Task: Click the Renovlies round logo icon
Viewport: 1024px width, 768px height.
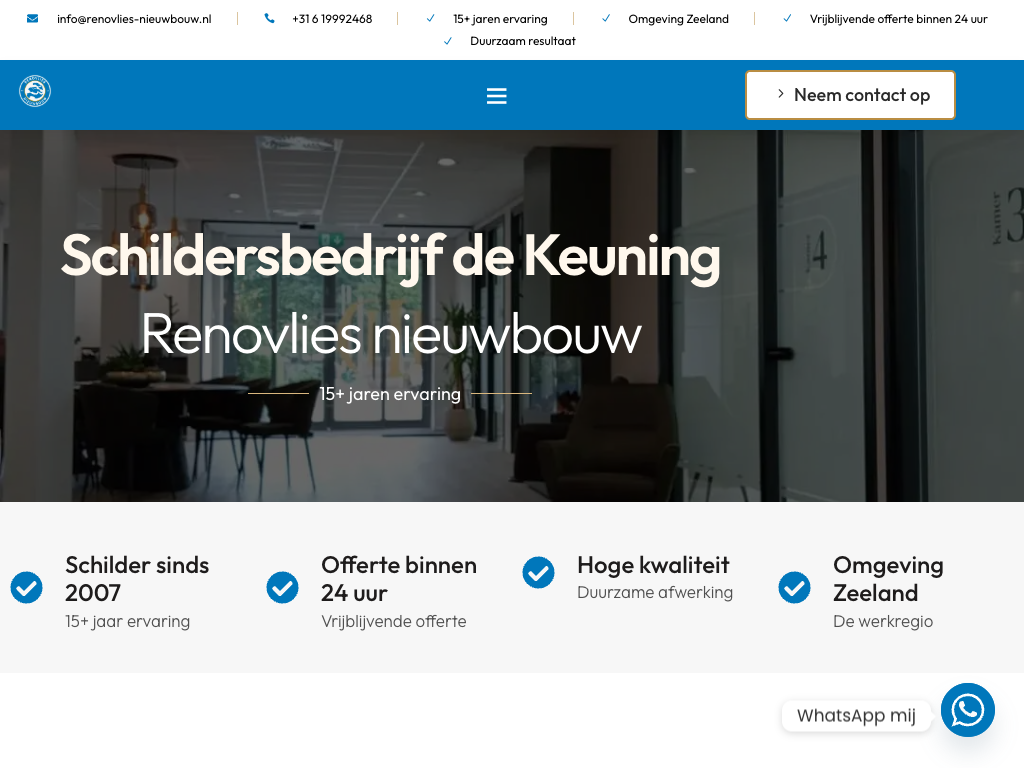Action: coord(35,92)
